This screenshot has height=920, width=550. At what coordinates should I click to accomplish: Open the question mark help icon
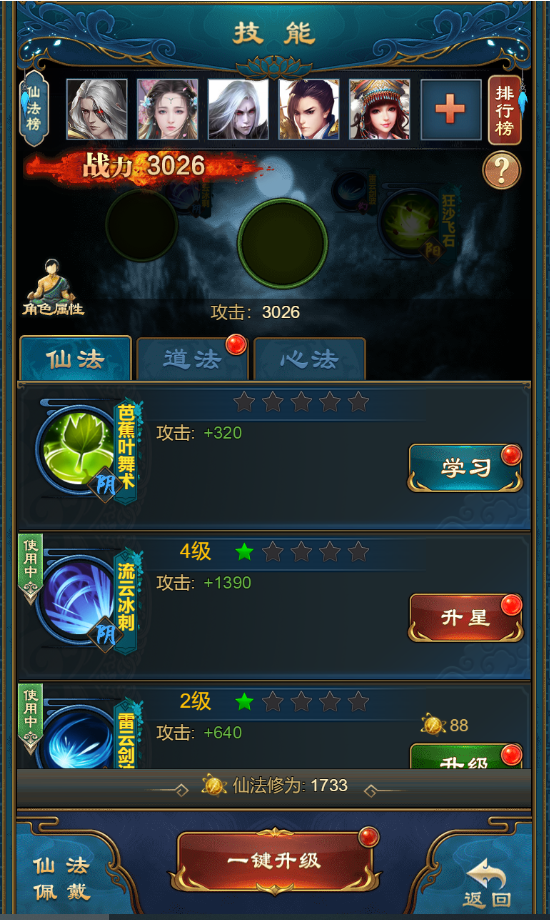tap(501, 170)
